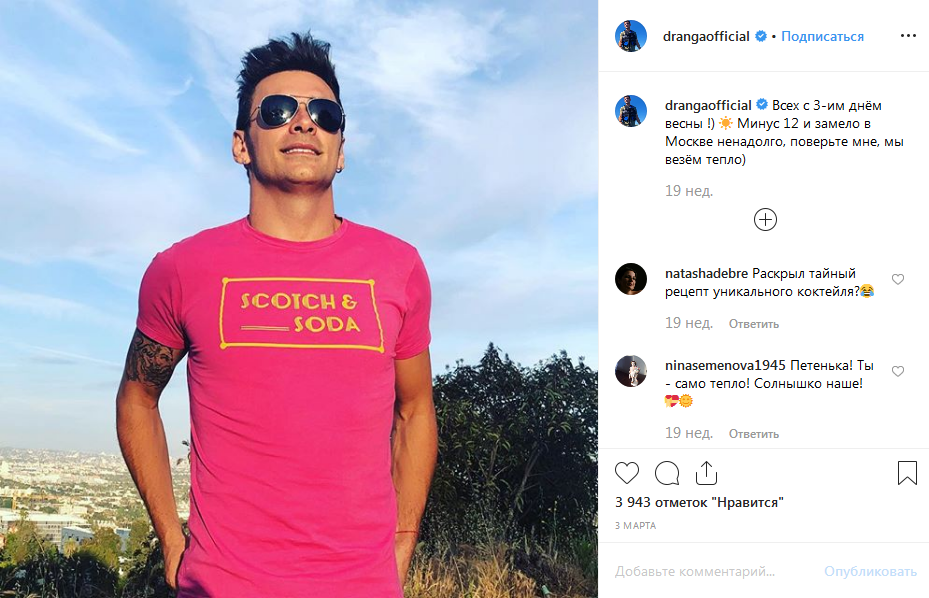Open the three-dot more options menu
Viewport: 929px width, 598px height.
pyautogui.click(x=907, y=36)
